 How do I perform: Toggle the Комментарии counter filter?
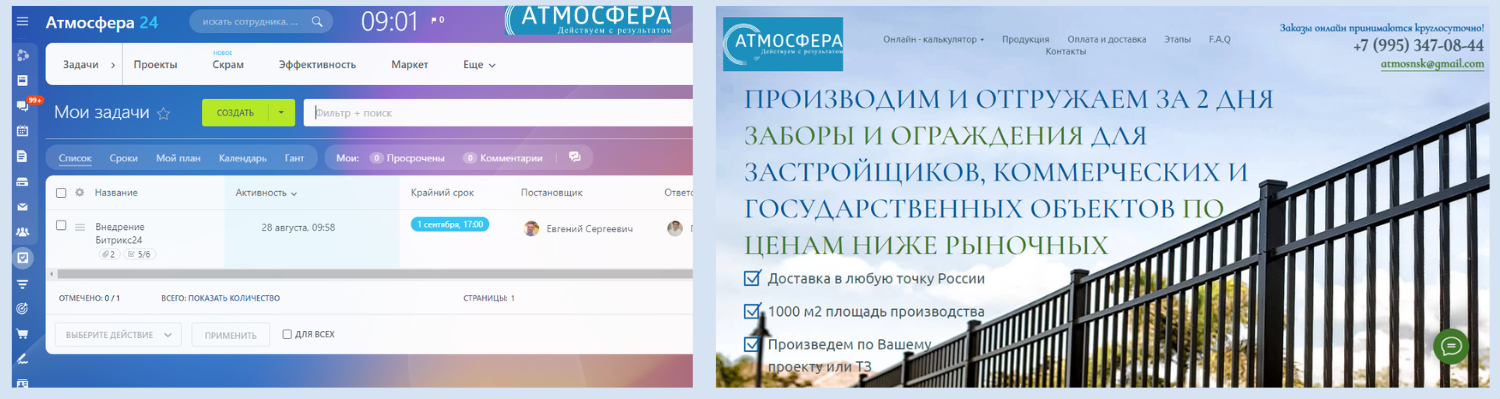(503, 158)
